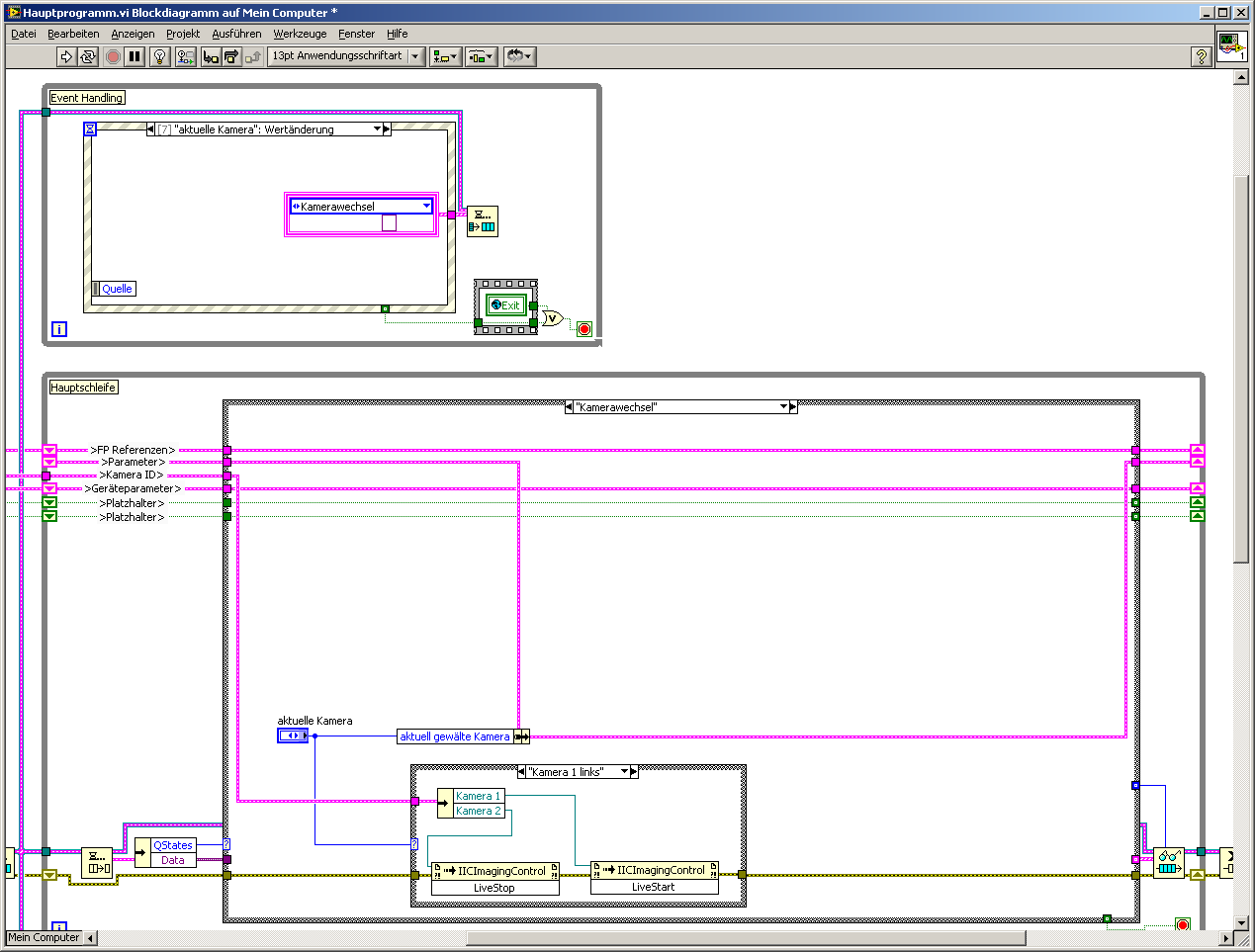The width and height of the screenshot is (1255, 952).
Task: Click the VI icon pane top right
Action: pos(1231,46)
